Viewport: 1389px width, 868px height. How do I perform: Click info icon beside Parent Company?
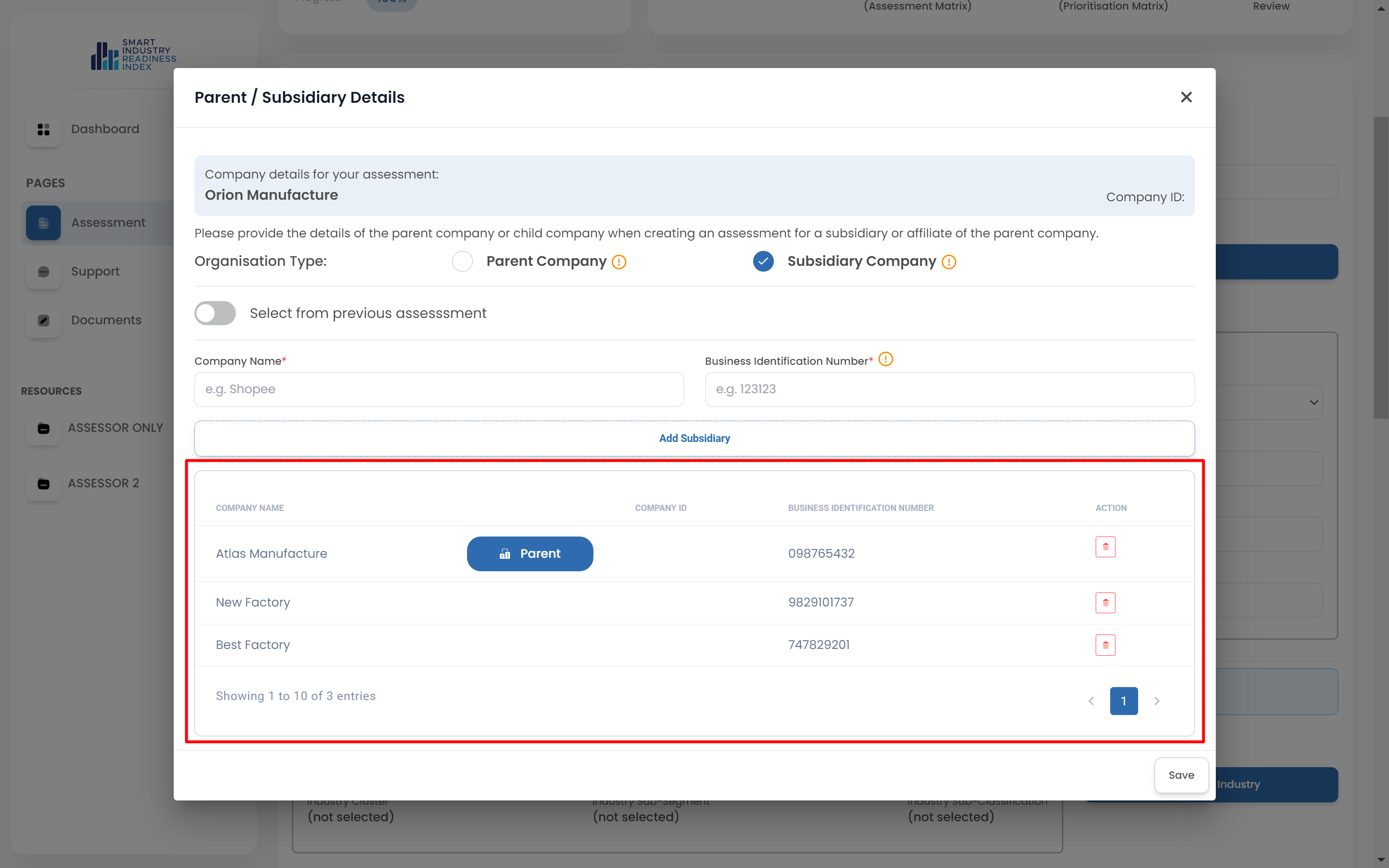(x=619, y=262)
